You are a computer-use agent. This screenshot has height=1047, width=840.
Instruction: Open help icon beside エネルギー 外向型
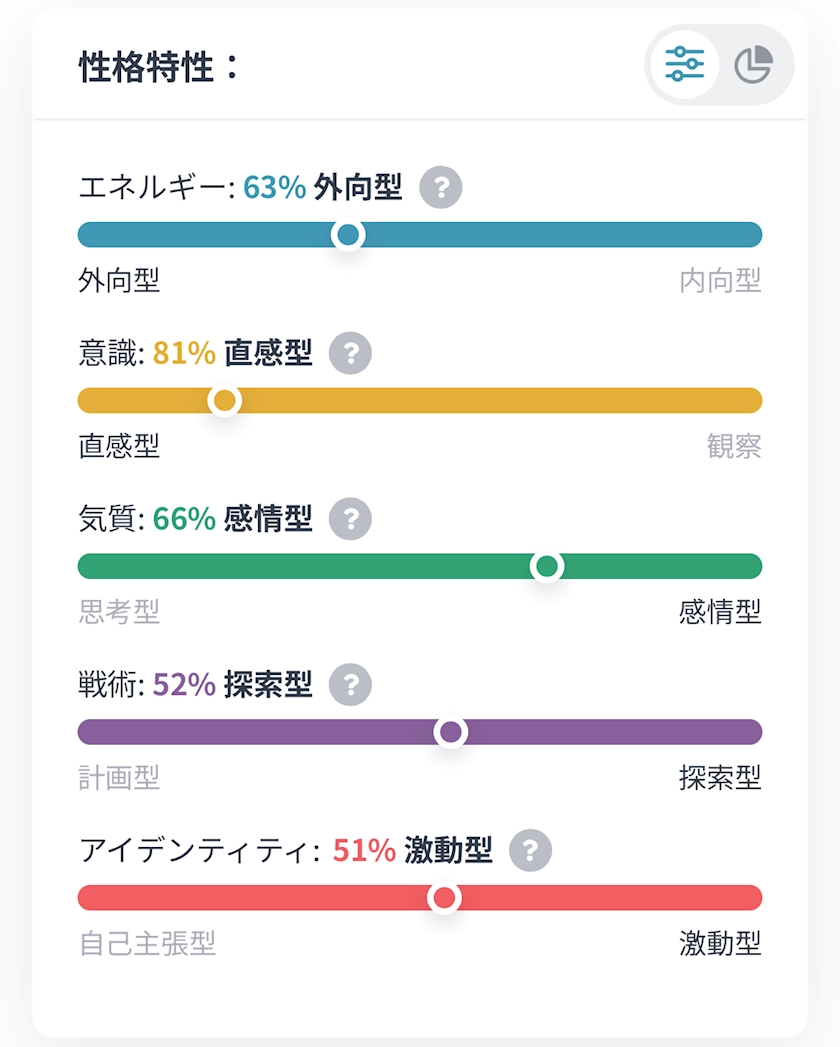point(441,187)
